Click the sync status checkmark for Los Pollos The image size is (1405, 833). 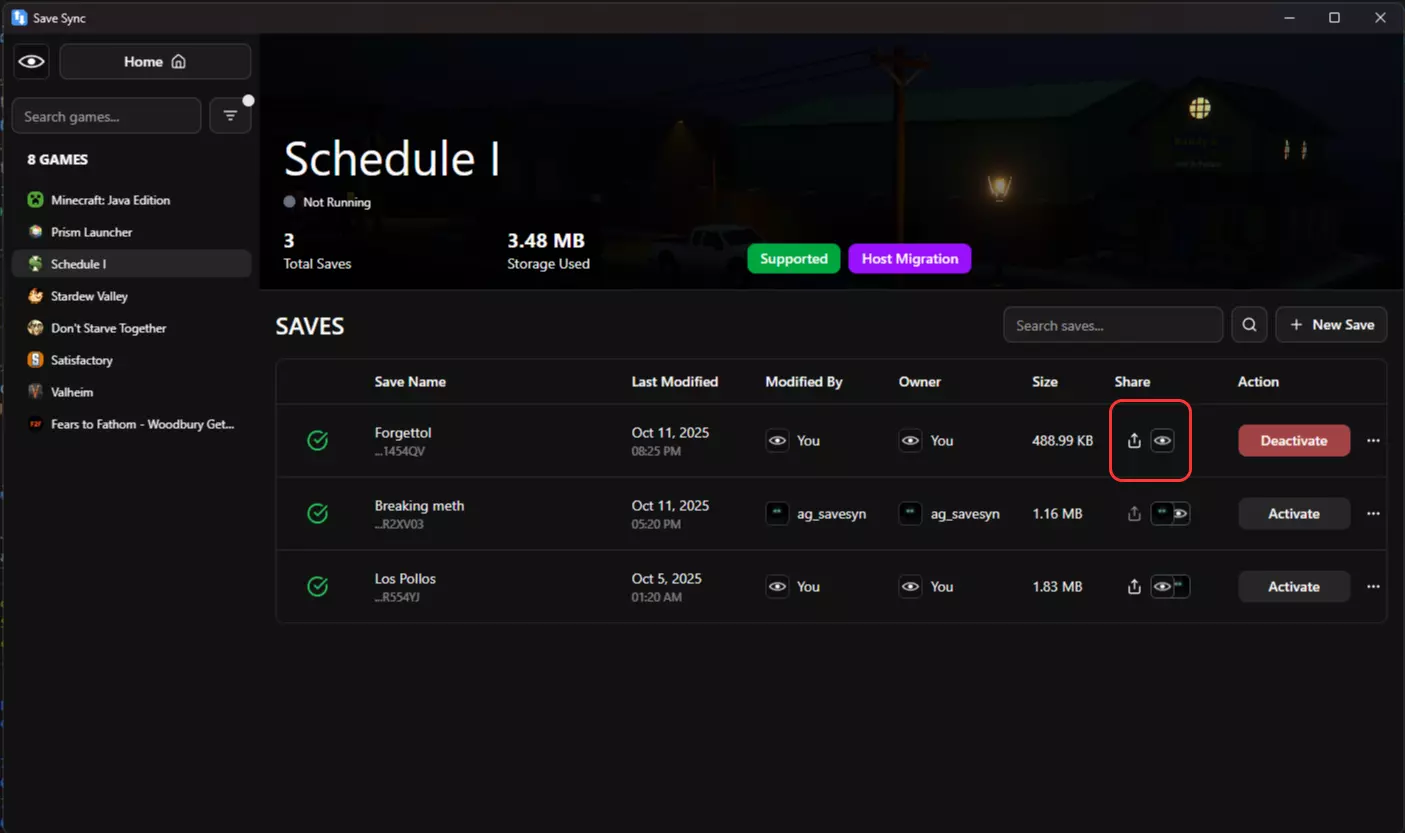[x=317, y=587]
